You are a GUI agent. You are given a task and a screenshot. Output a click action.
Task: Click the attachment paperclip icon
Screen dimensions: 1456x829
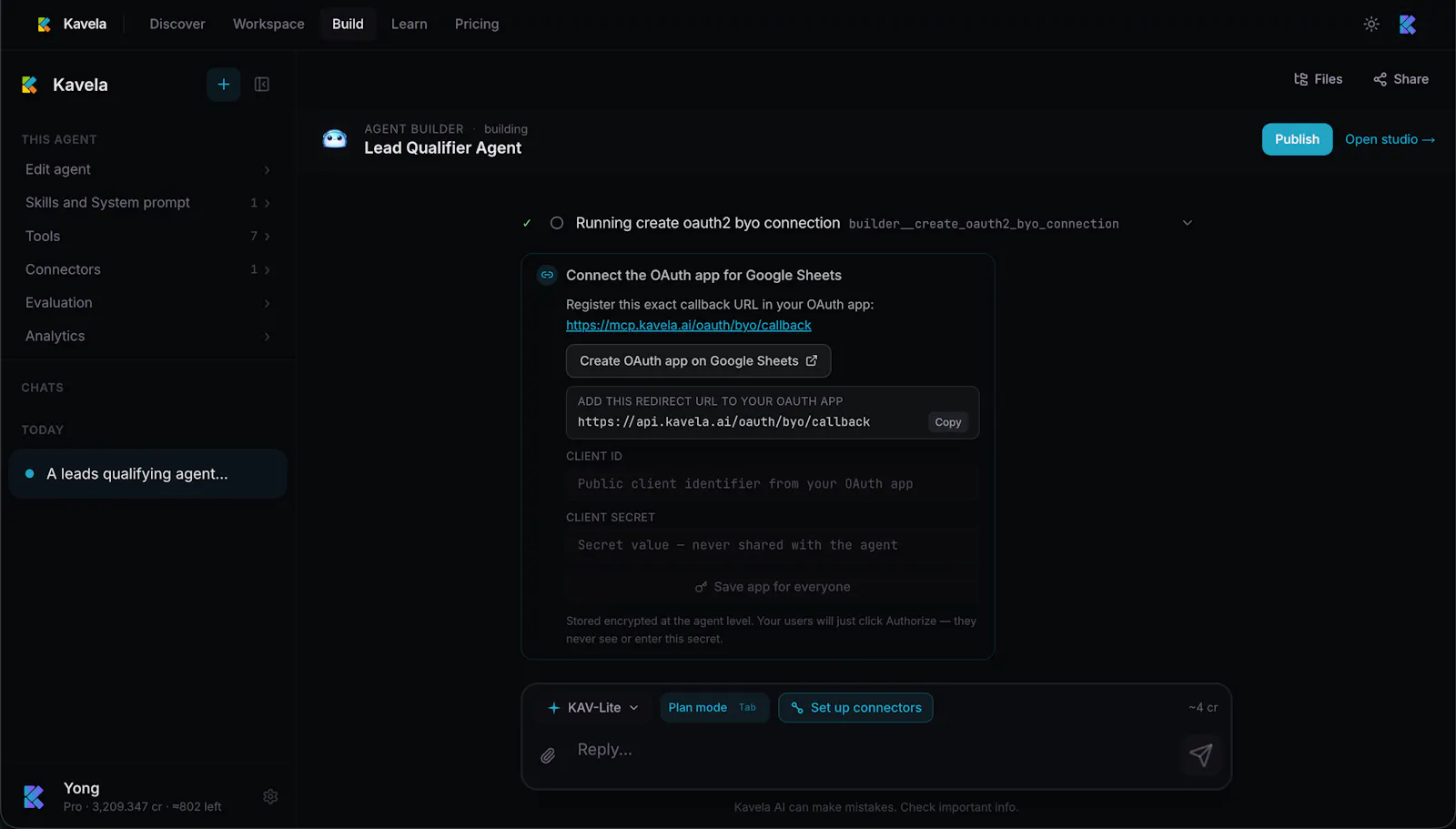(x=548, y=755)
